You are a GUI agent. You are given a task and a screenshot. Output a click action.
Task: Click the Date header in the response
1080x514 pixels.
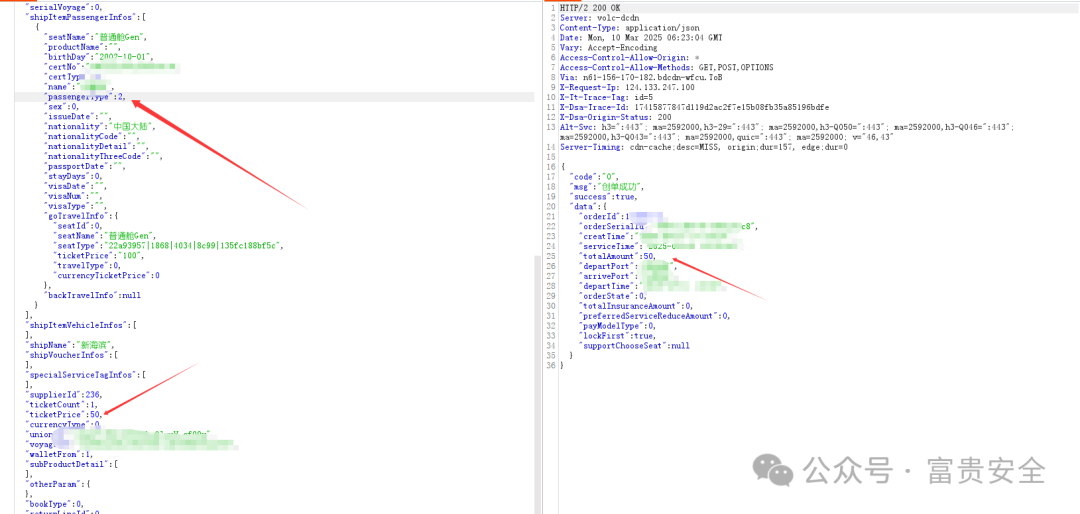(x=642, y=37)
